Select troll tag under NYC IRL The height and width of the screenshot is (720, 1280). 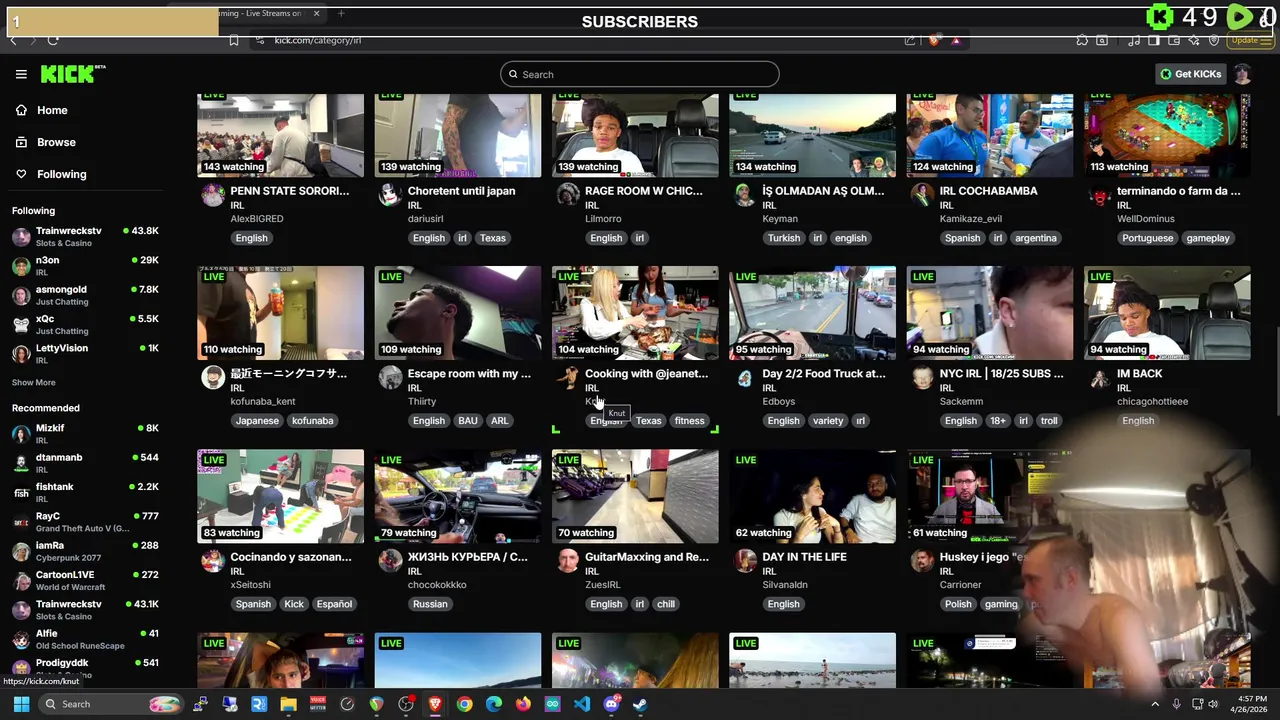[1049, 421]
